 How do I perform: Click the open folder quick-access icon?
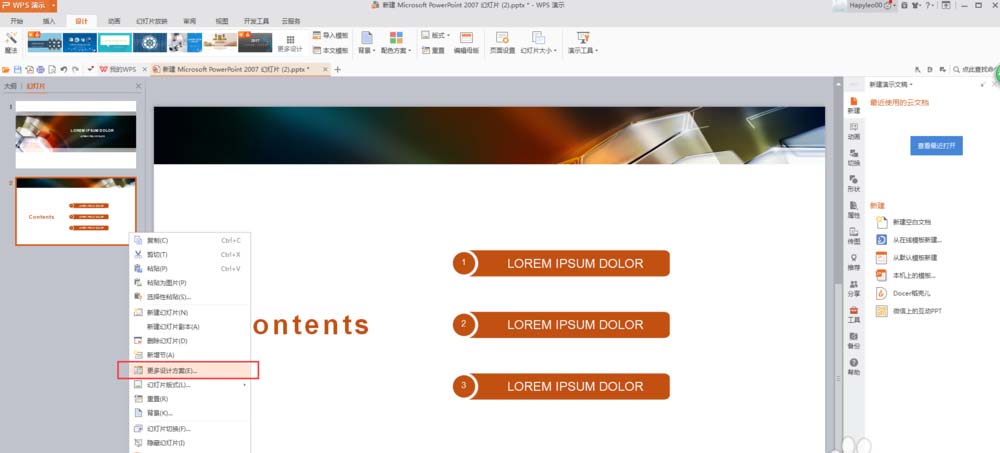[6, 70]
